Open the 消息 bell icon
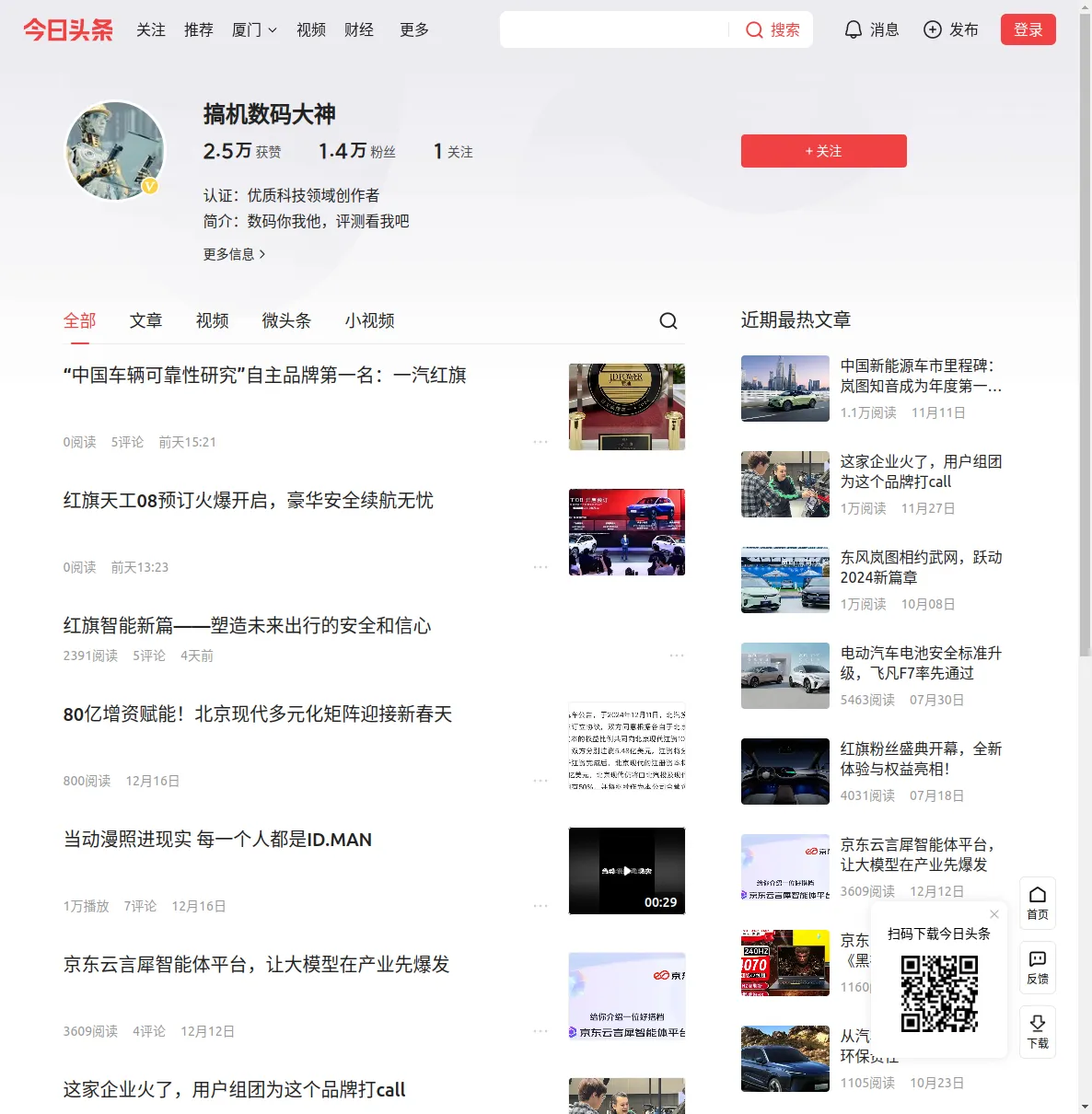This screenshot has height=1114, width=1092. (x=854, y=29)
